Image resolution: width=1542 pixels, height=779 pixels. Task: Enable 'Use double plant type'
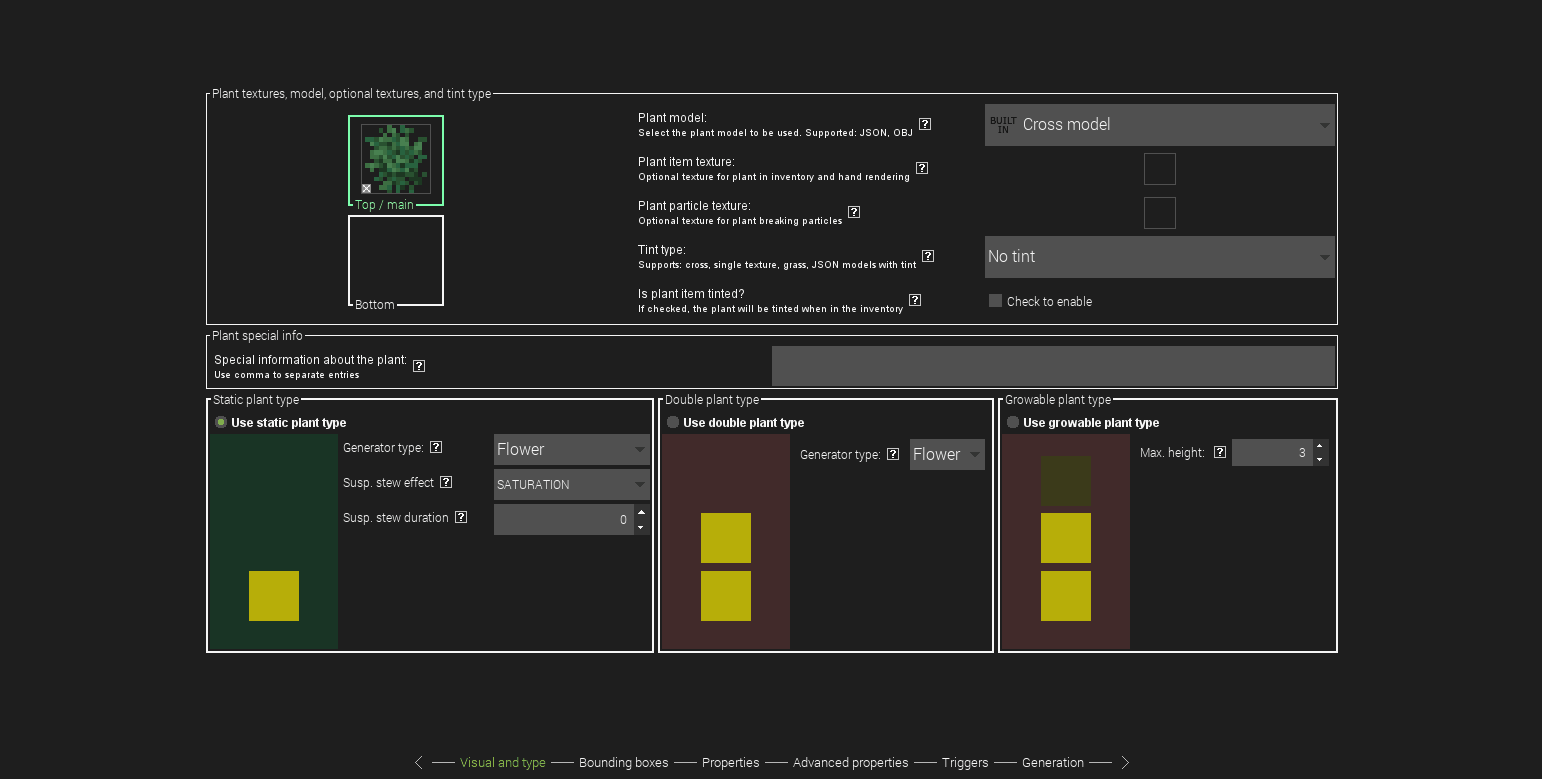click(x=673, y=422)
